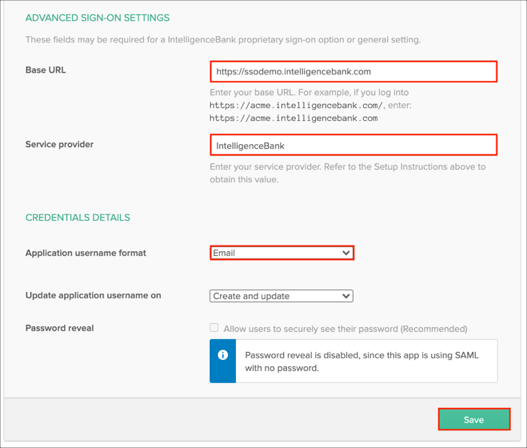Screen dimensions: 527x448
Task: Click the Password reveal label
Action: coord(59,328)
